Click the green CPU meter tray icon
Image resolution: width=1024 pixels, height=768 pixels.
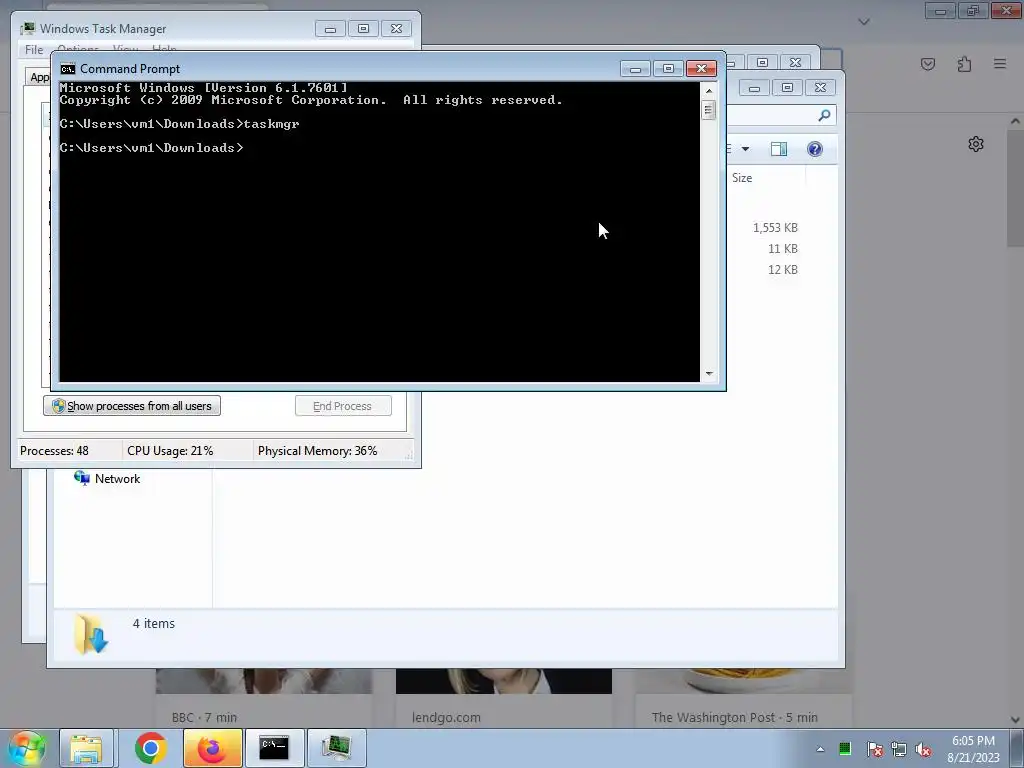[844, 748]
